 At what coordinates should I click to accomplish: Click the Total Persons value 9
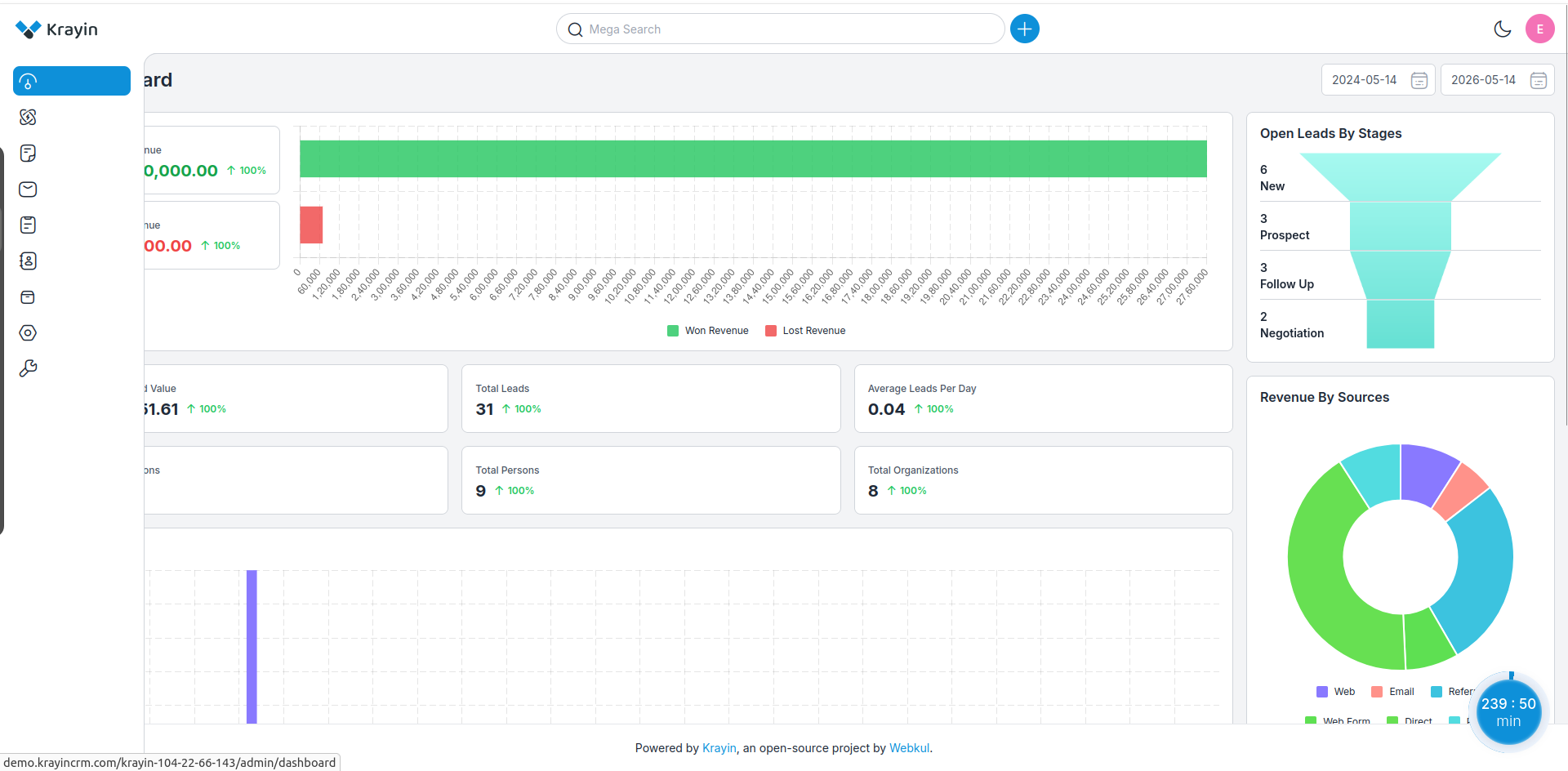point(480,491)
